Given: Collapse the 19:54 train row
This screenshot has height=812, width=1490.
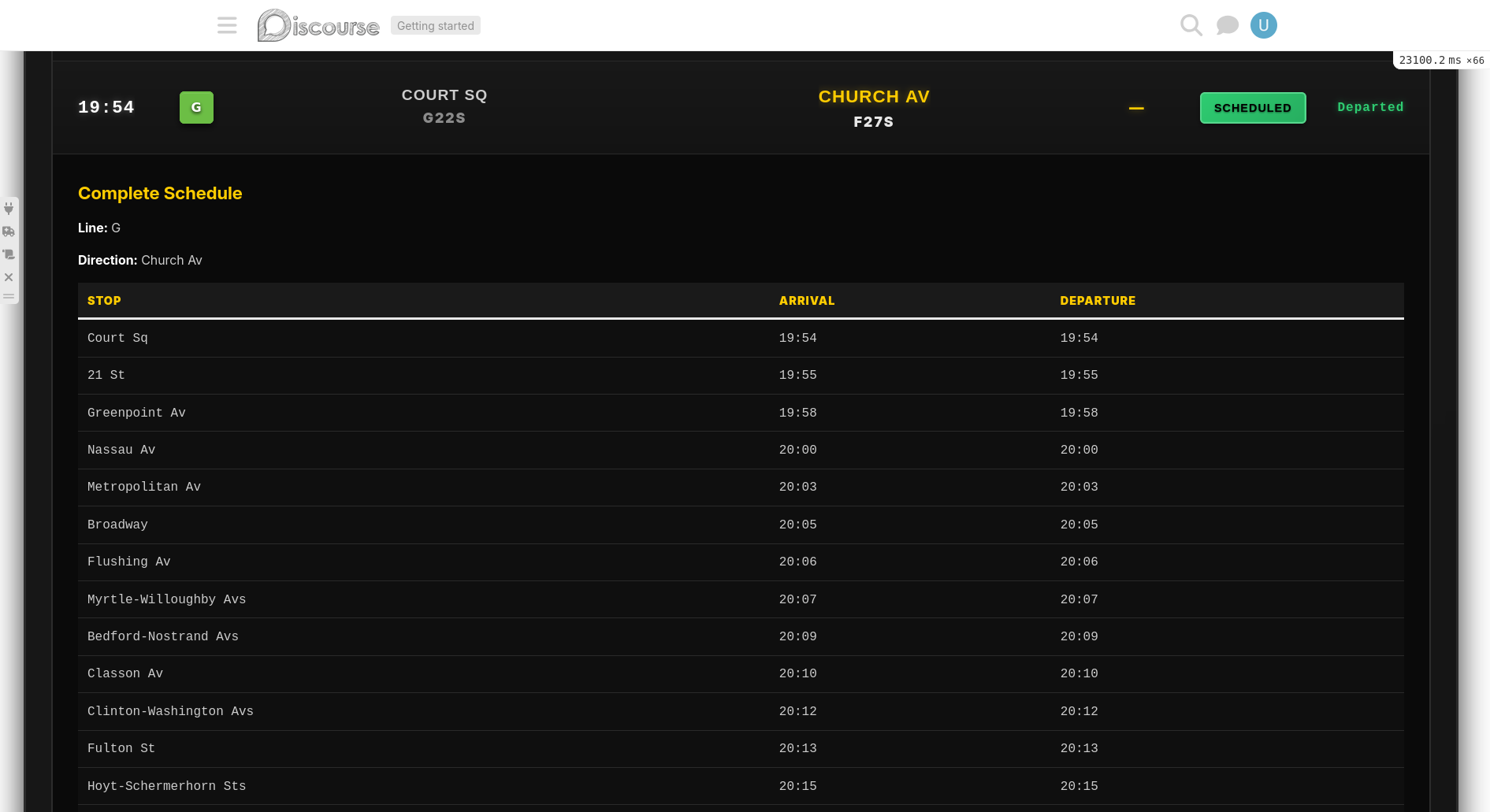Looking at the screenshot, I should 106,107.
